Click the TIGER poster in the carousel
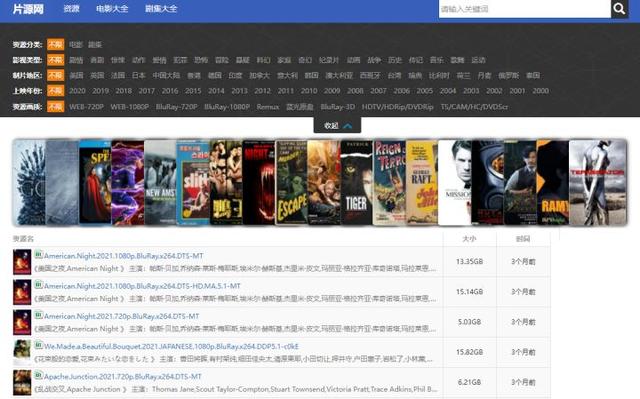The image size is (640, 399). tap(356, 182)
